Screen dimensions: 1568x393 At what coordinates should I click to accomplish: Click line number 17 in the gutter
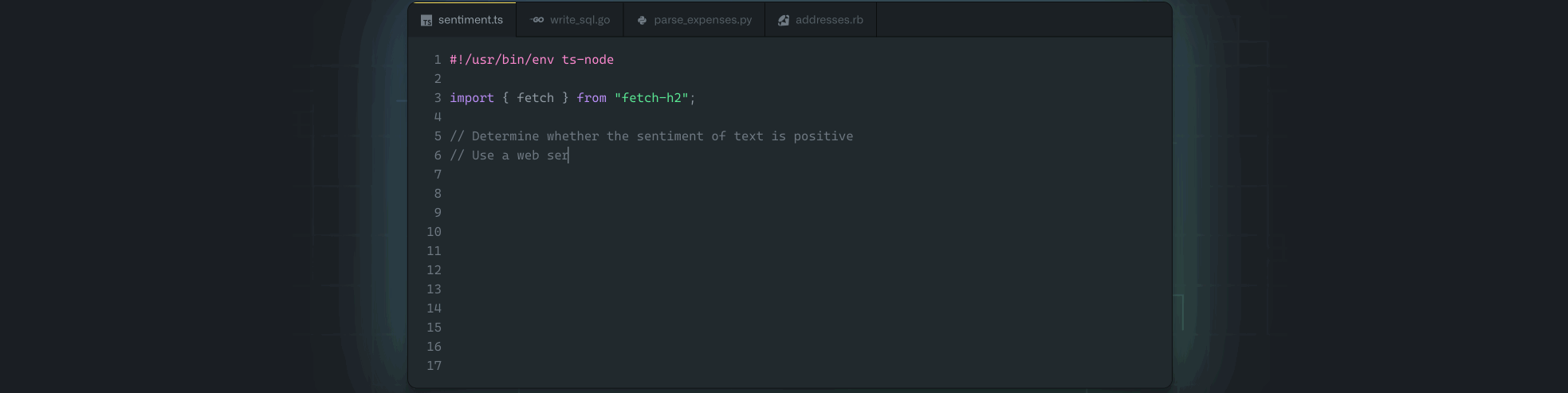pos(434,366)
